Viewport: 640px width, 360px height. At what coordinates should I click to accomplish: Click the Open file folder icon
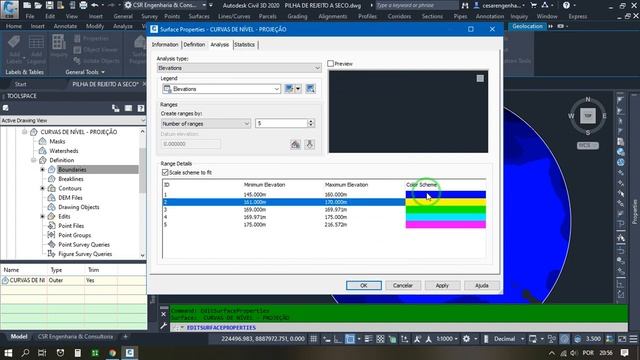click(x=38, y=5)
